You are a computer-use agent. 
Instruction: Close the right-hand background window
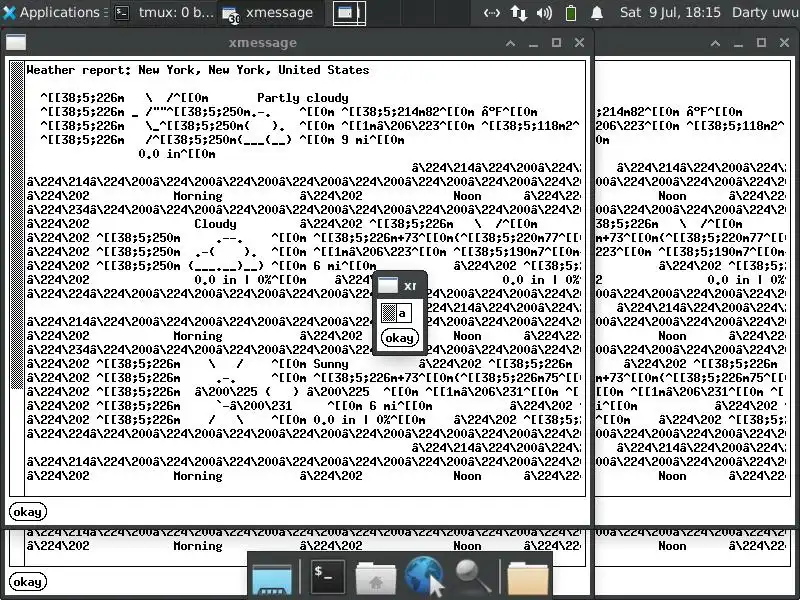785,43
